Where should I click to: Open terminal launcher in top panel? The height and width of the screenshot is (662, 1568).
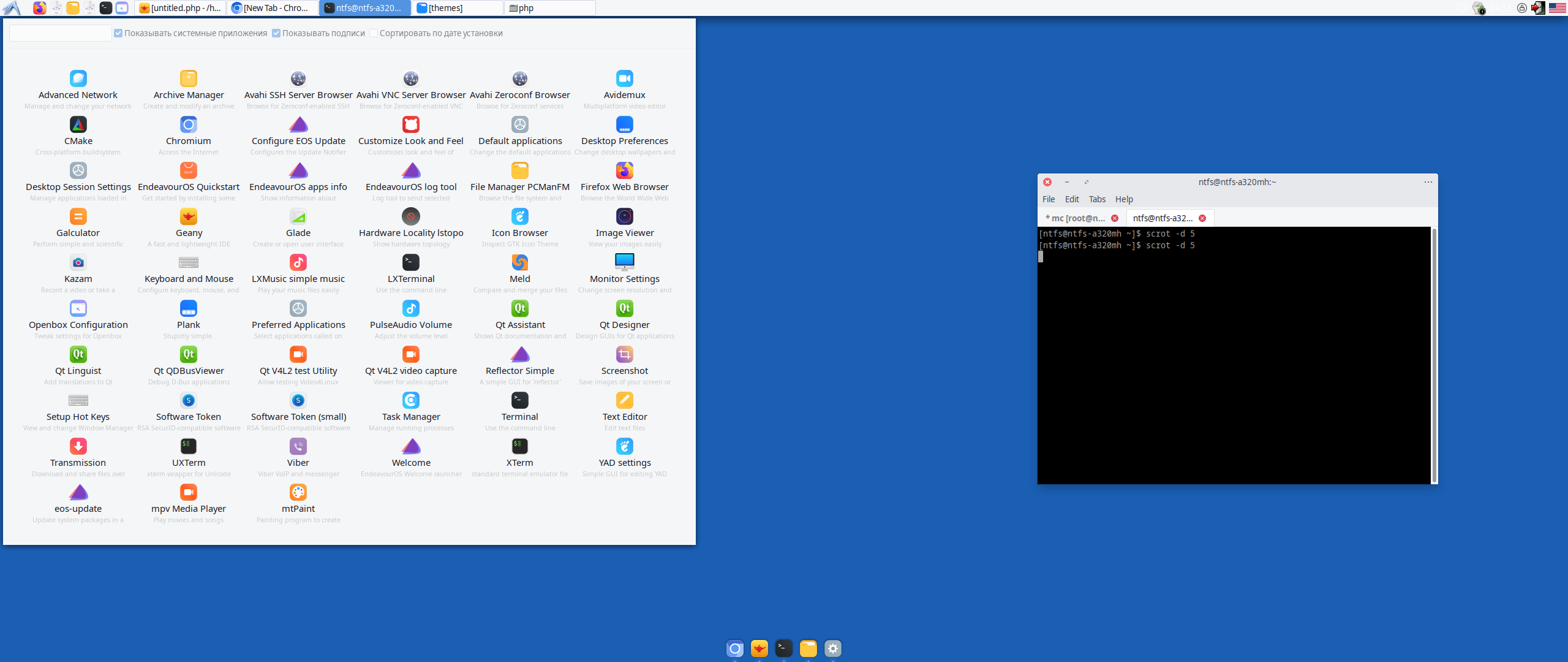[106, 8]
